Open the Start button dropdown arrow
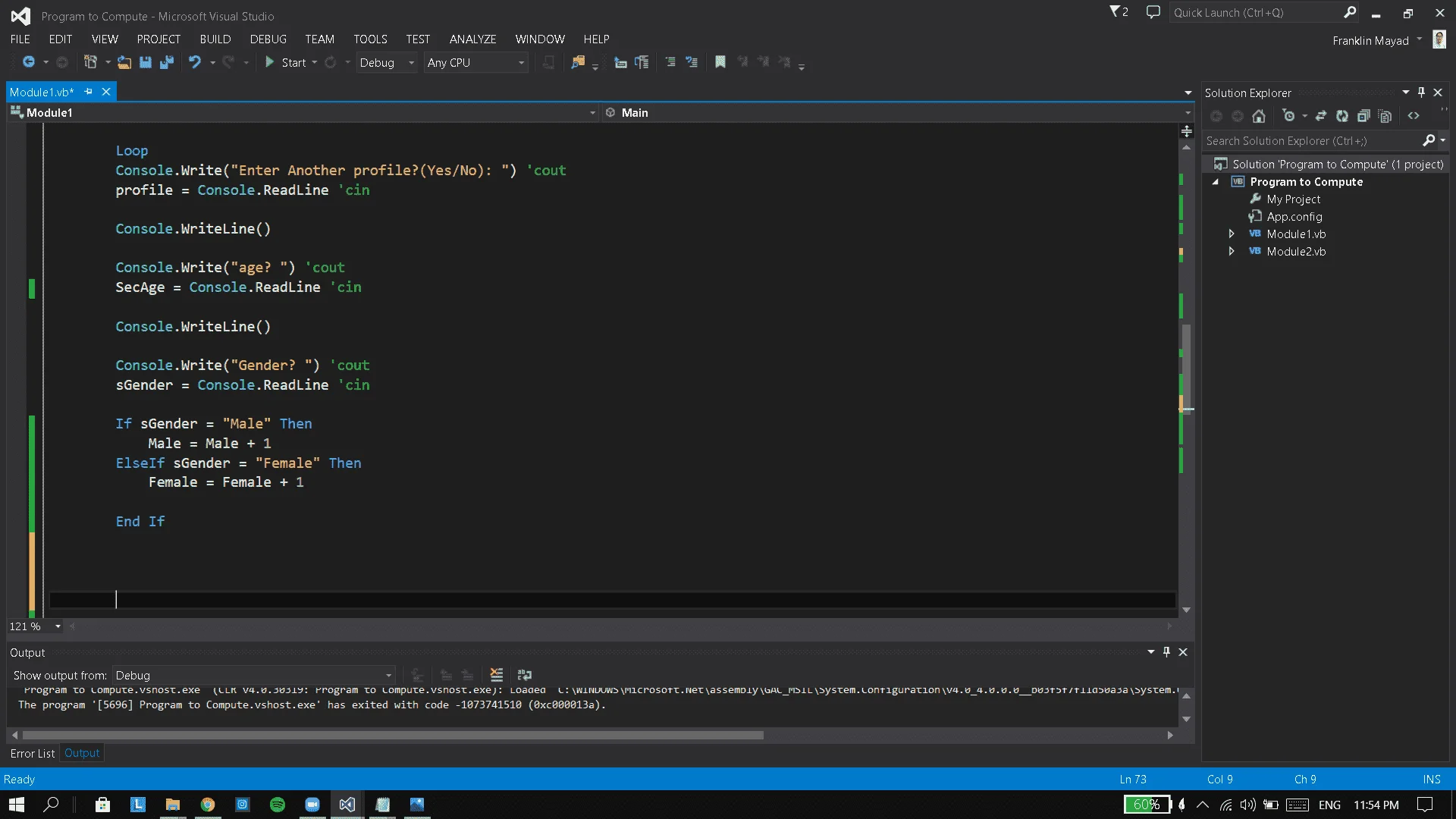Screen dimensions: 1456x819 315,63
